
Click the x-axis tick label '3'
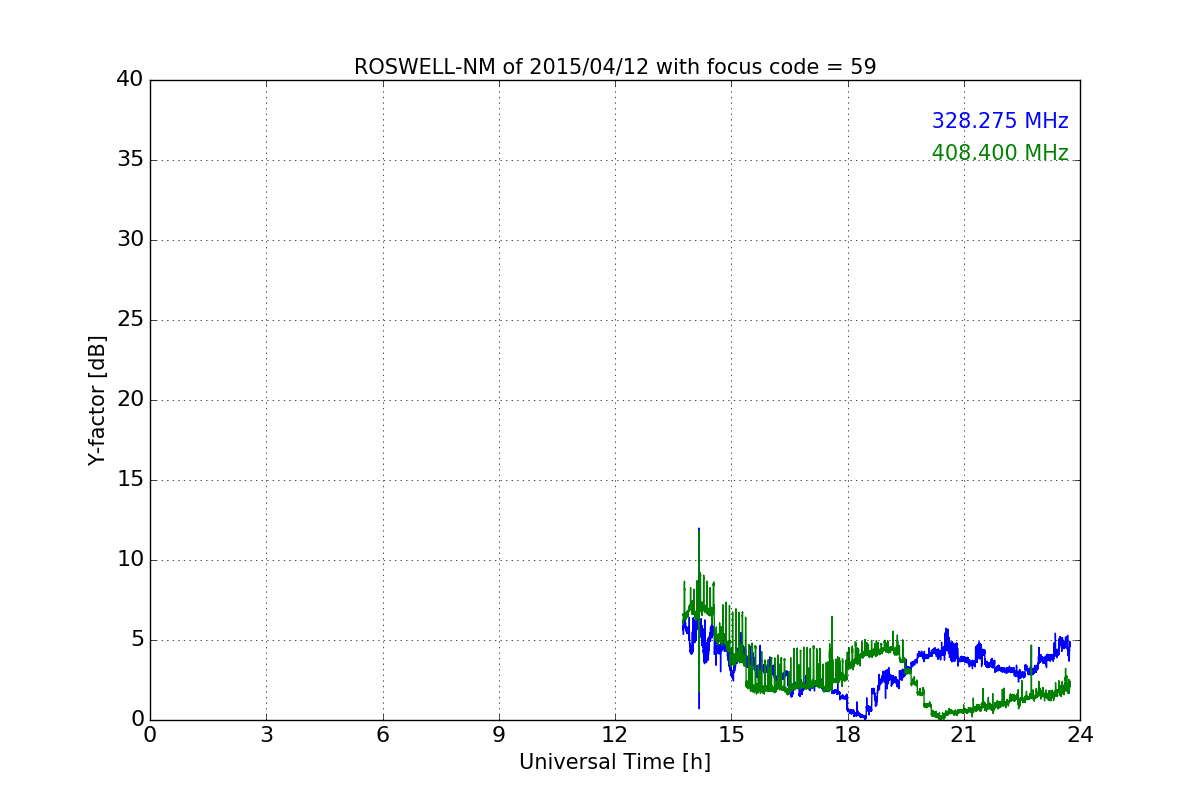[266, 735]
